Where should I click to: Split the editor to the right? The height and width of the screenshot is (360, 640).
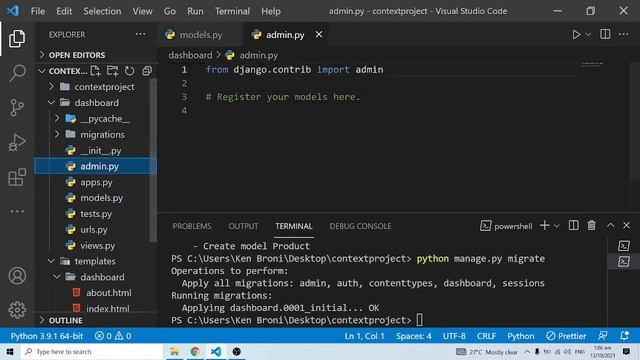605,34
